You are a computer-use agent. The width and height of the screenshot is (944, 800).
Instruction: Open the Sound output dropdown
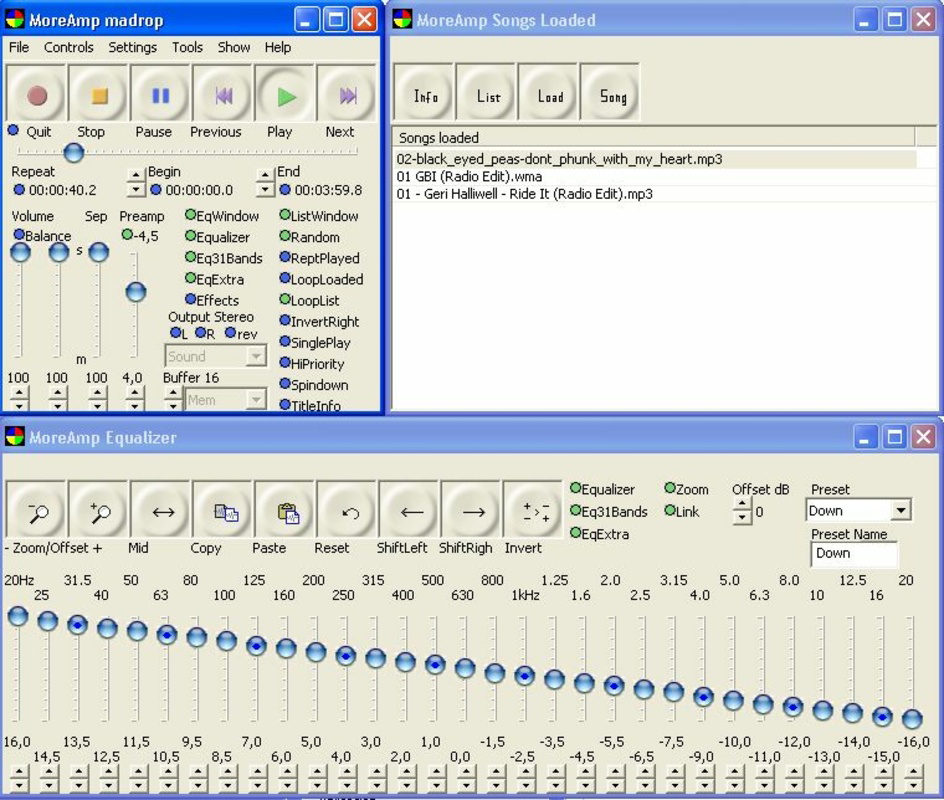[256, 356]
